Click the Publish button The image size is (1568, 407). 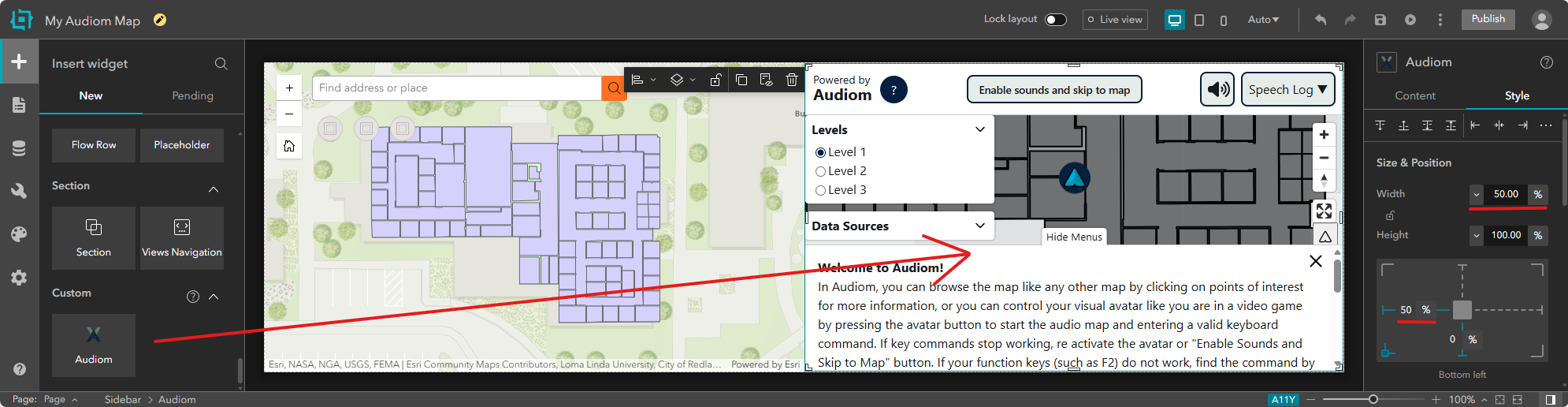tap(1488, 19)
